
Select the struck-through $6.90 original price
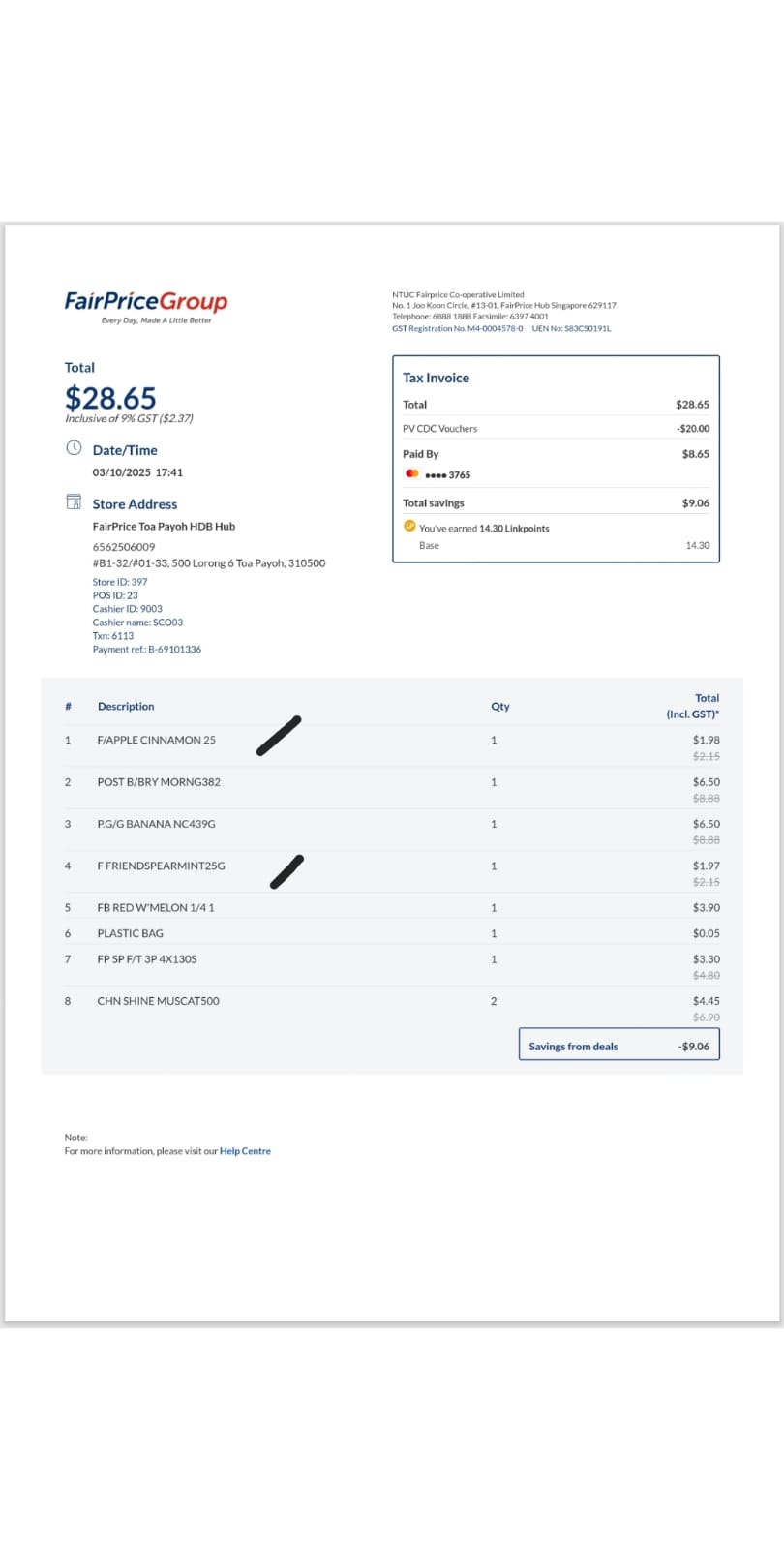(707, 1017)
